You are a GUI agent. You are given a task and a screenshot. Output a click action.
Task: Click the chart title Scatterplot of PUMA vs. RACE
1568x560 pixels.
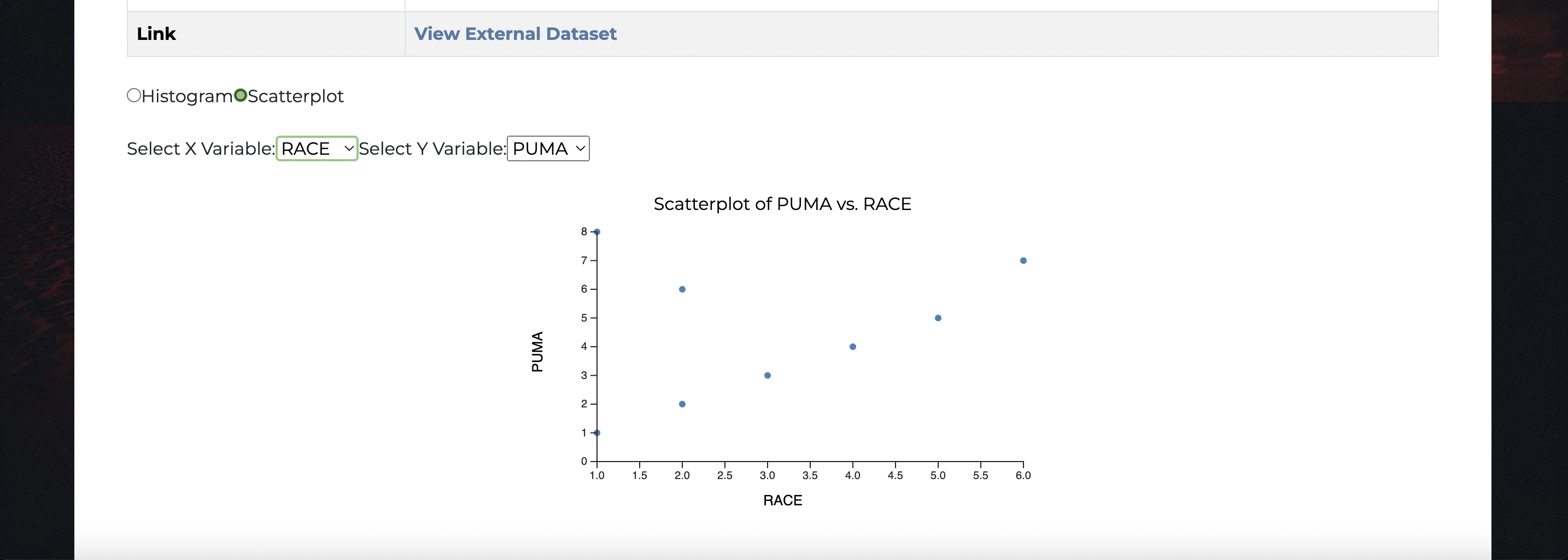[782, 204]
